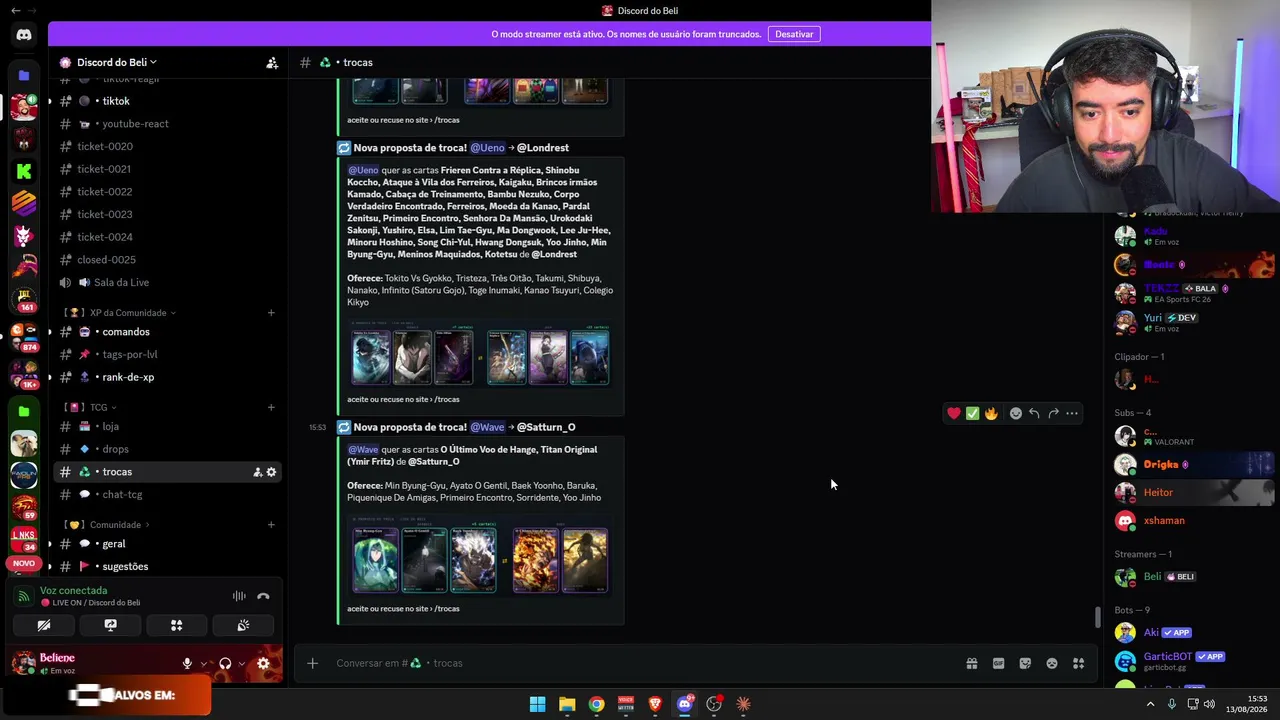1280x720 pixels.
Task: Click the @Satturn_O mention in trade header
Action: coord(546,428)
